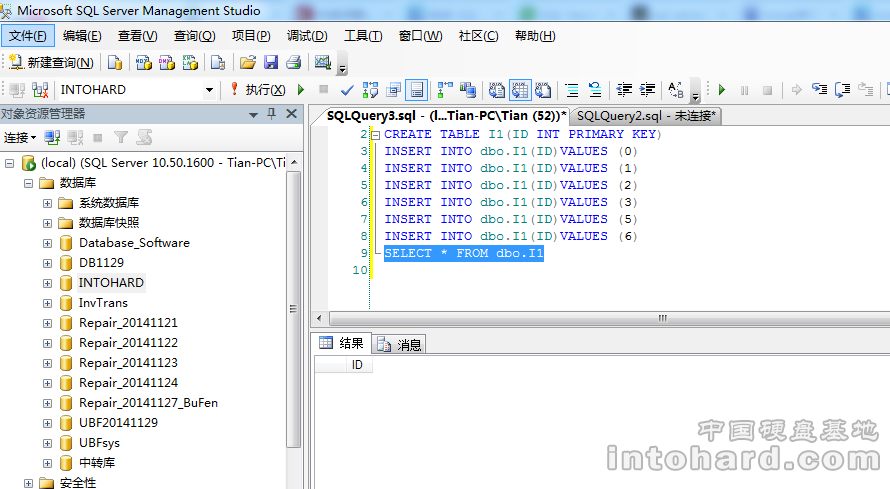Toggle Results to Grid output mode
The image size is (890, 489).
(520, 89)
